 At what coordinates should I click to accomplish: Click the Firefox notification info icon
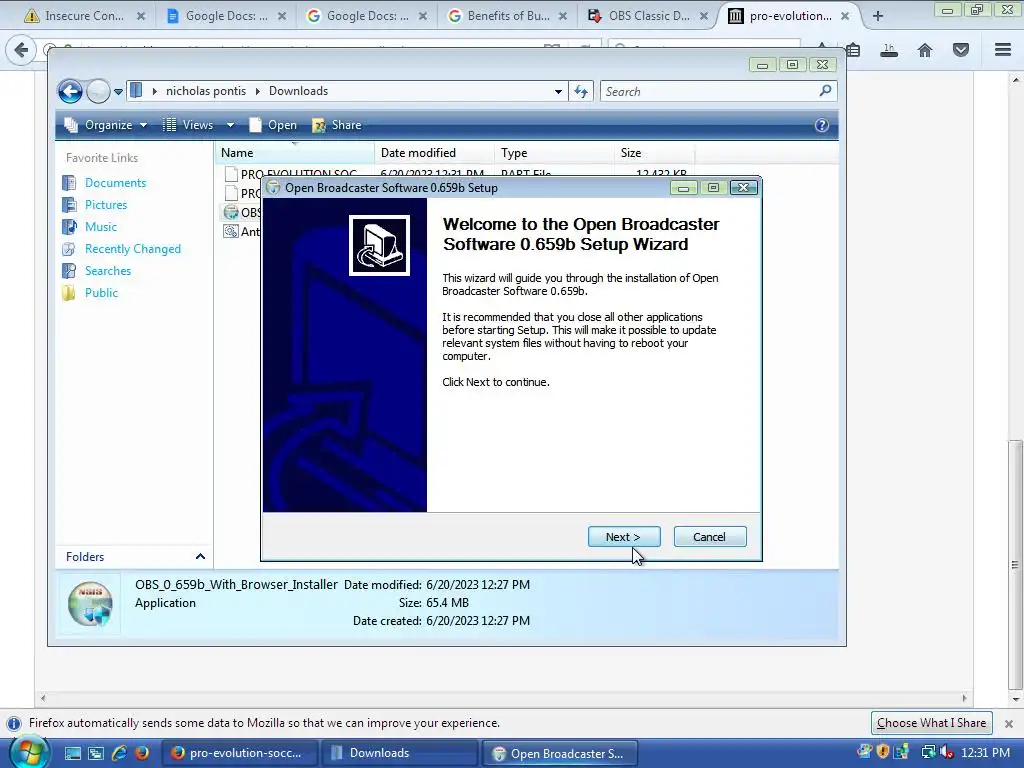13,724
